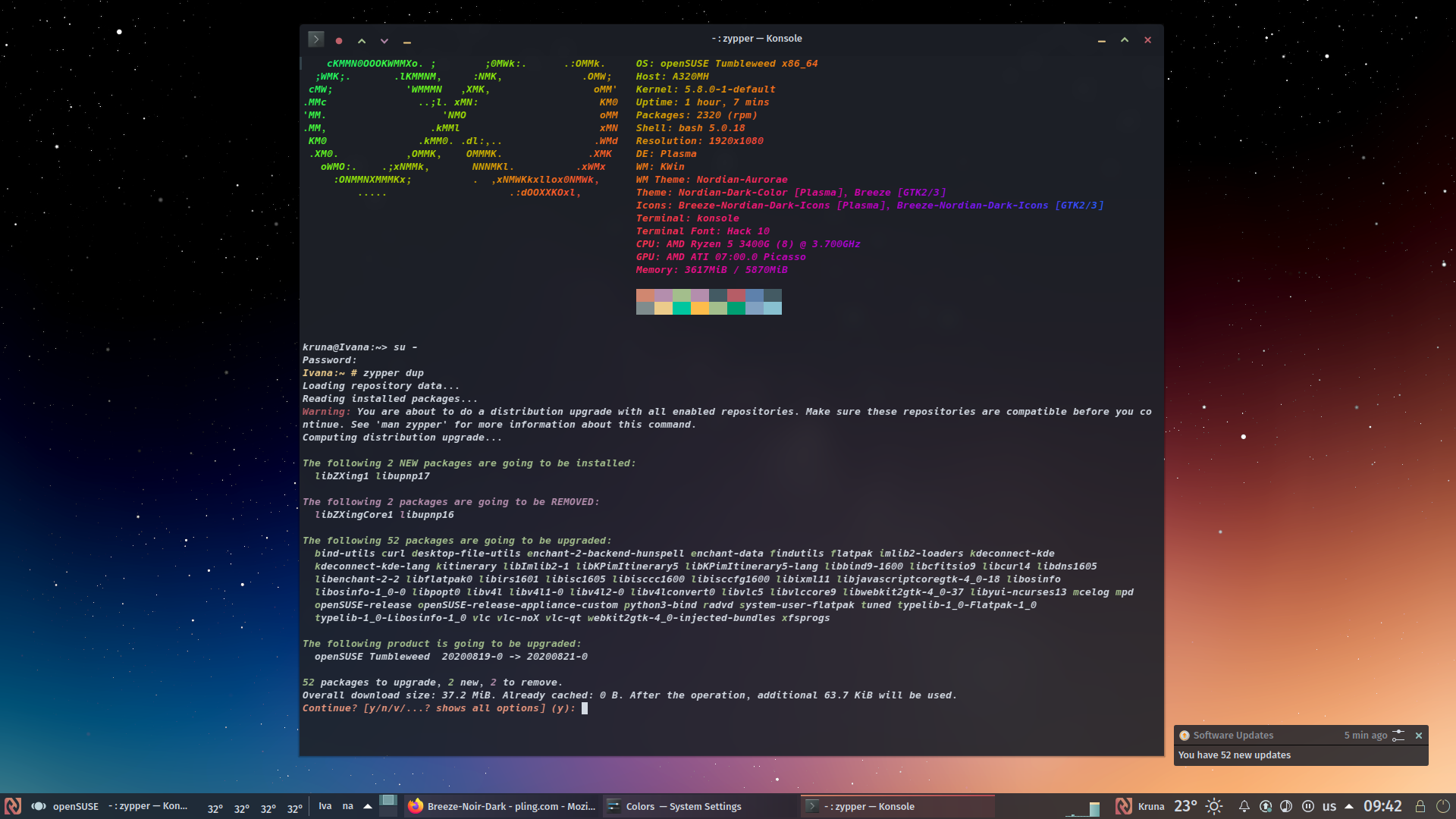
Task: Switch desktops using the pager widget
Action: pos(388,805)
